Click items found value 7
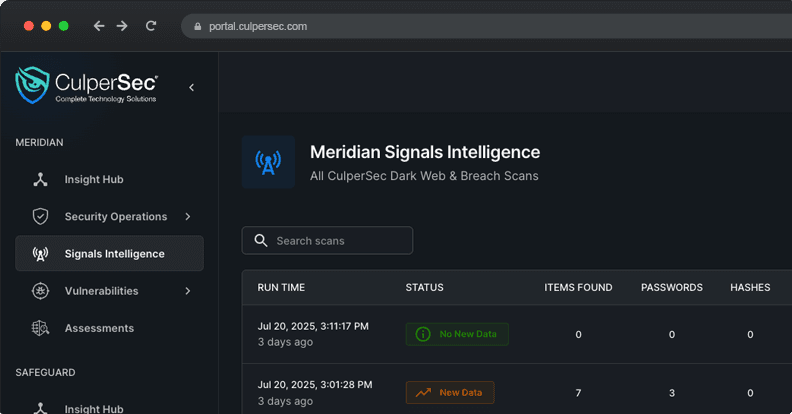The height and width of the screenshot is (414, 792). (578, 393)
